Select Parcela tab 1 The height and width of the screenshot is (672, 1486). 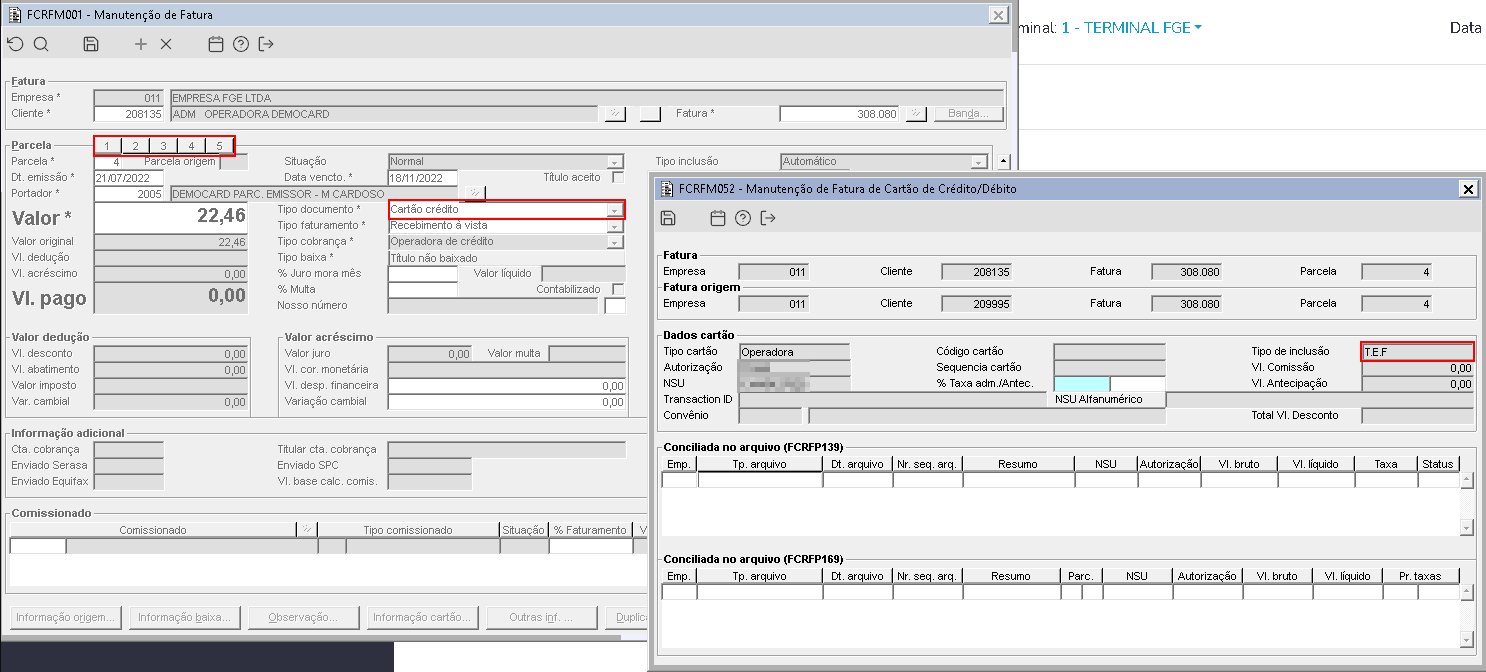[108, 146]
